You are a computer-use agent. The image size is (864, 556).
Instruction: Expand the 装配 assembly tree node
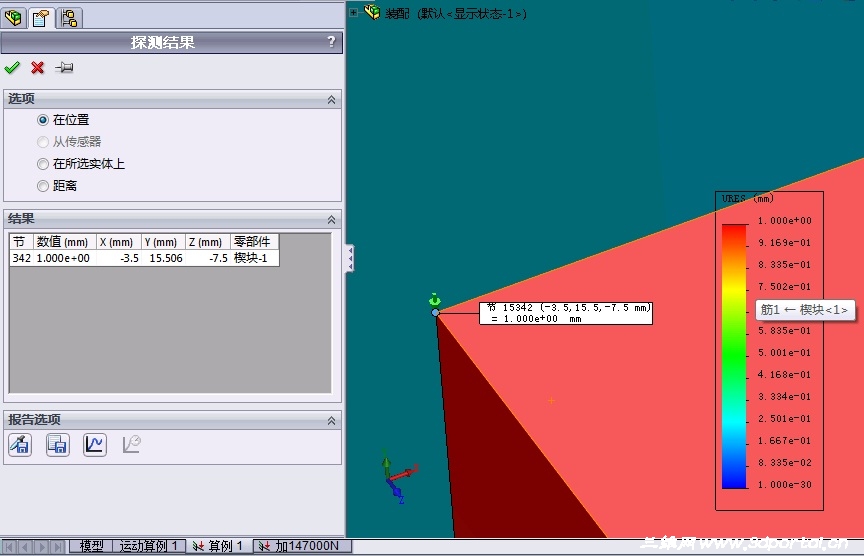pos(353,12)
